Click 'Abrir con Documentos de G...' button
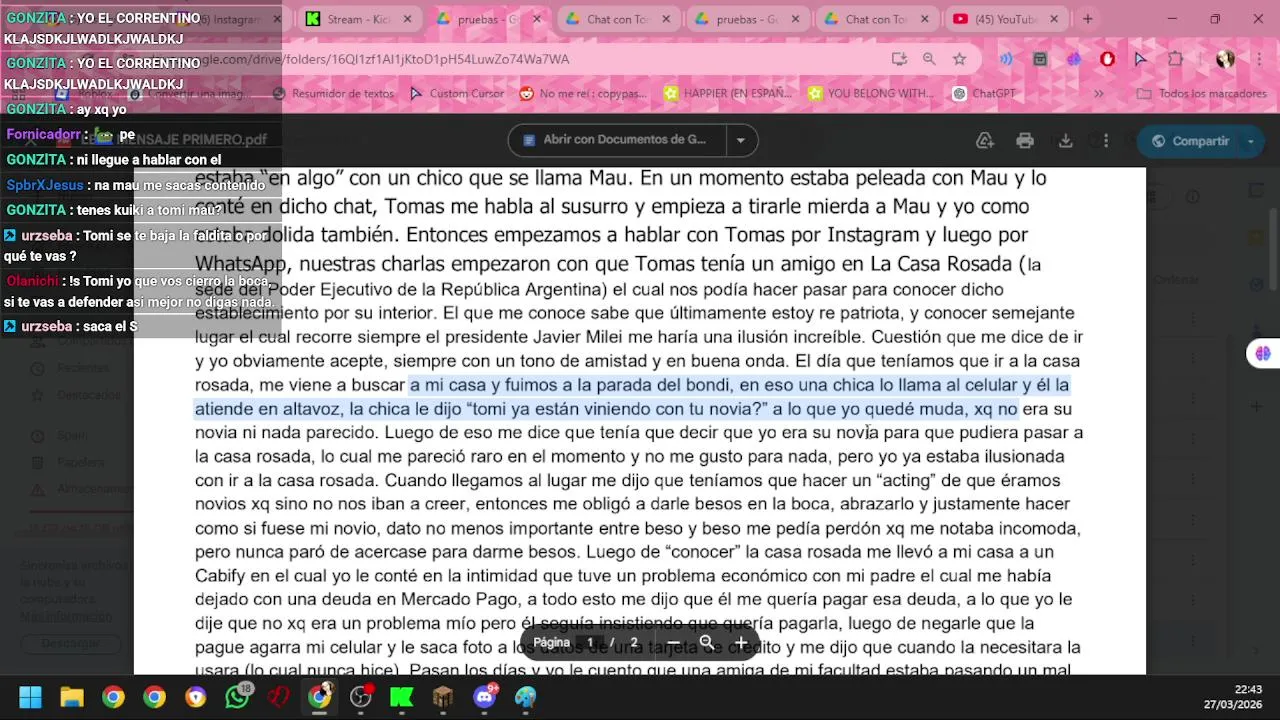This screenshot has height=720, width=1280. 616,140
